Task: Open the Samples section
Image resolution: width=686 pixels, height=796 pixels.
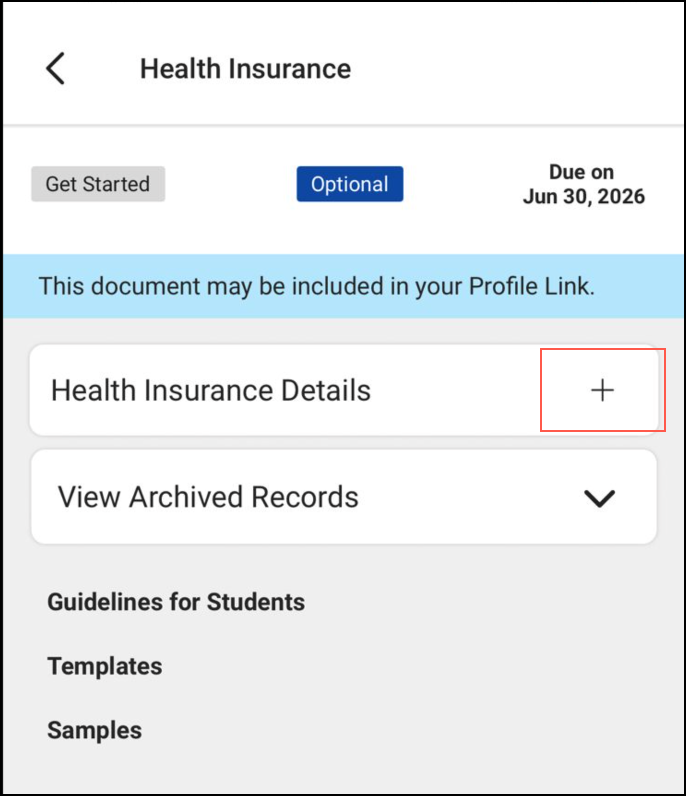Action: [94, 730]
